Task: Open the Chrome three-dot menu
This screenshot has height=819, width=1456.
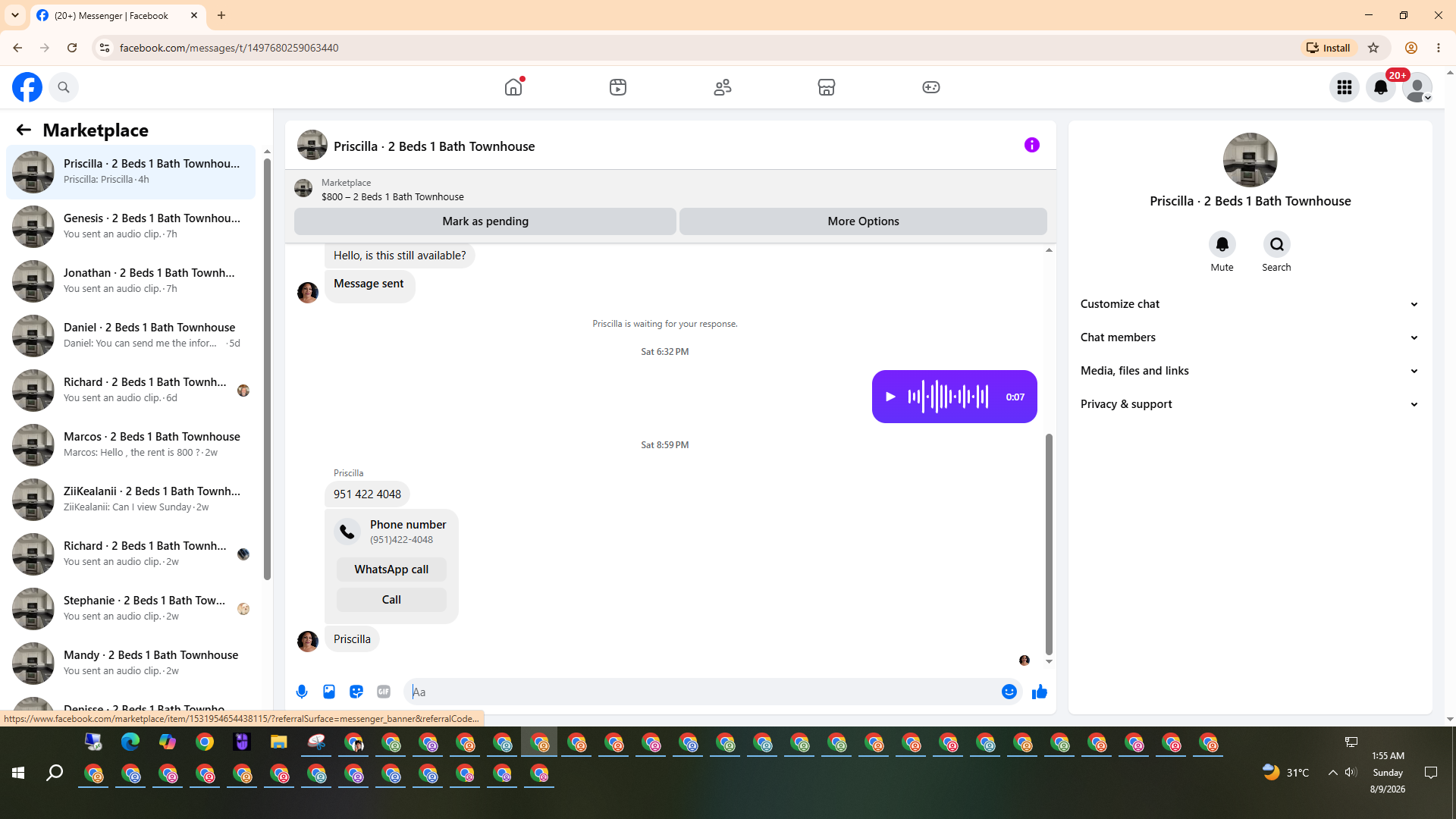Action: tap(1439, 48)
